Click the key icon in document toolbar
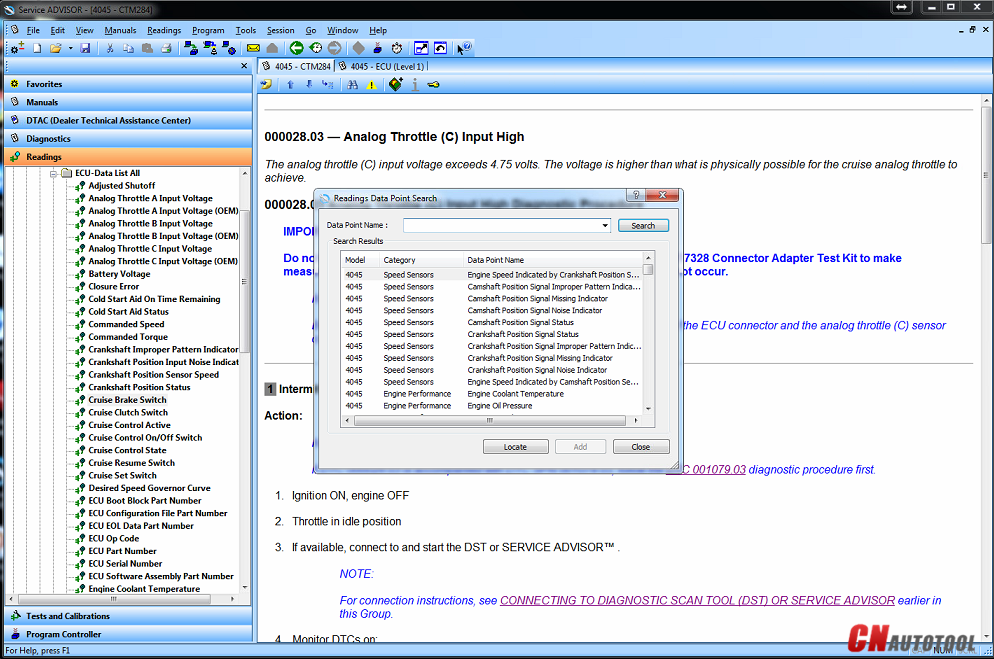The width and height of the screenshot is (994, 659). (434, 85)
